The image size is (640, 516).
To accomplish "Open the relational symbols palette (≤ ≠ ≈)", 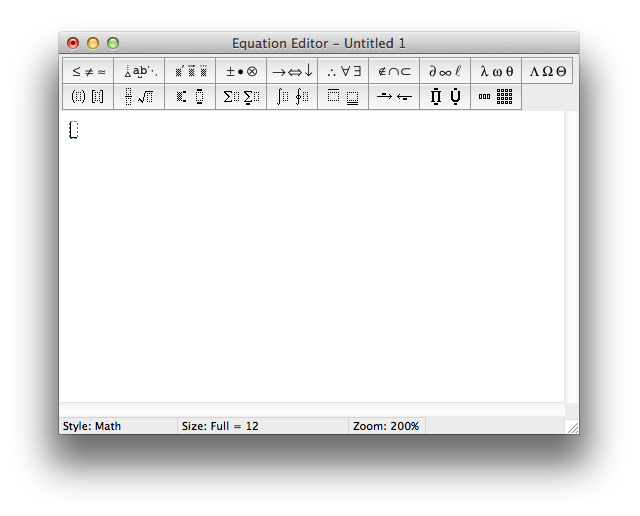I will (x=88, y=71).
